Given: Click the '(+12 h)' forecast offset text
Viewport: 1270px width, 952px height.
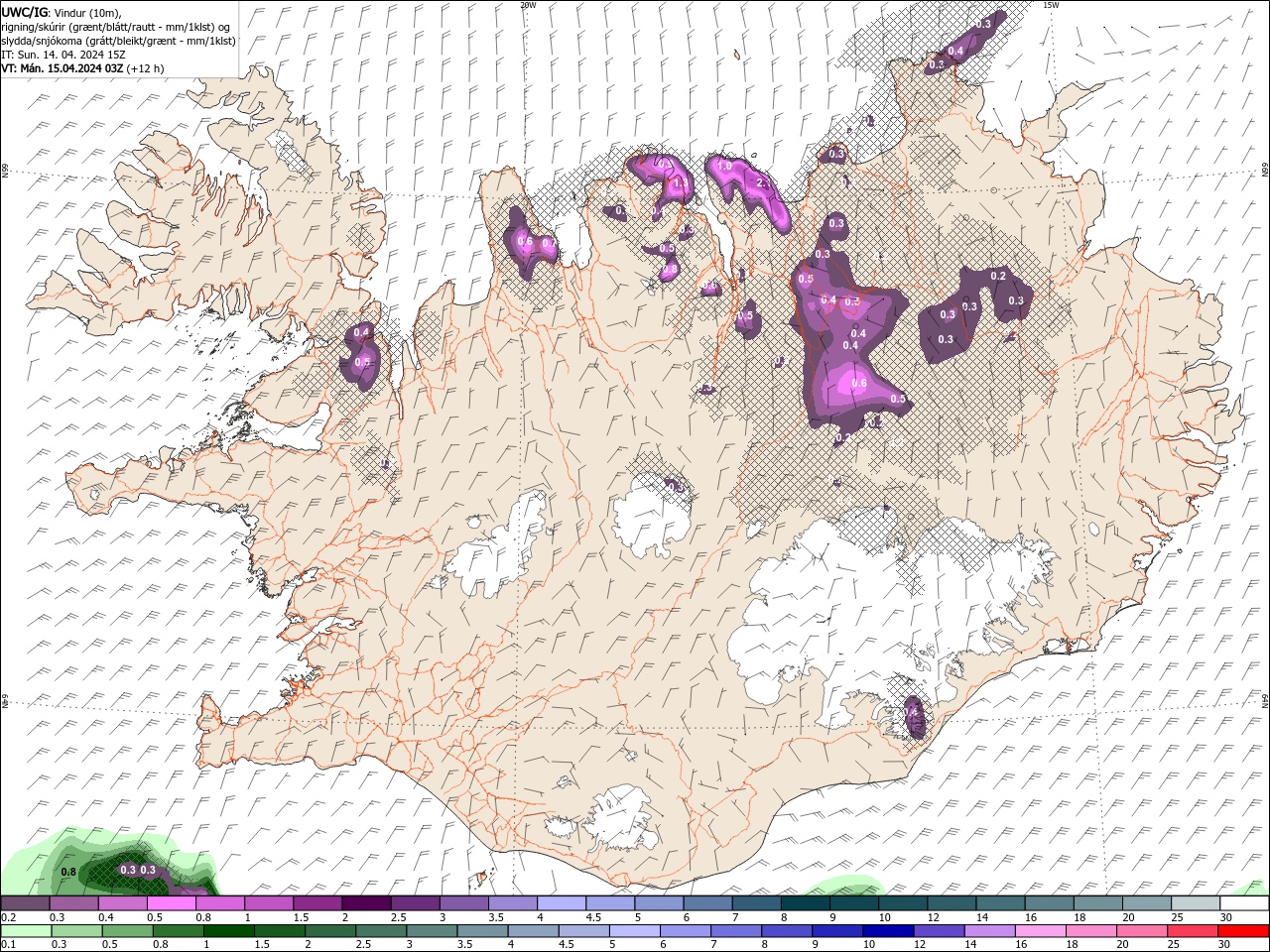Looking at the screenshot, I should pyautogui.click(x=145, y=68).
